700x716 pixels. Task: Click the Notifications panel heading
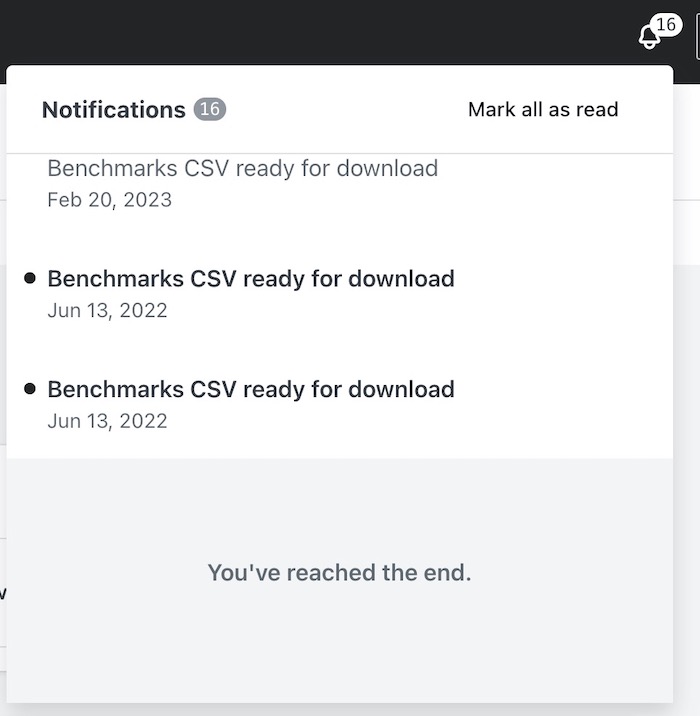(114, 109)
